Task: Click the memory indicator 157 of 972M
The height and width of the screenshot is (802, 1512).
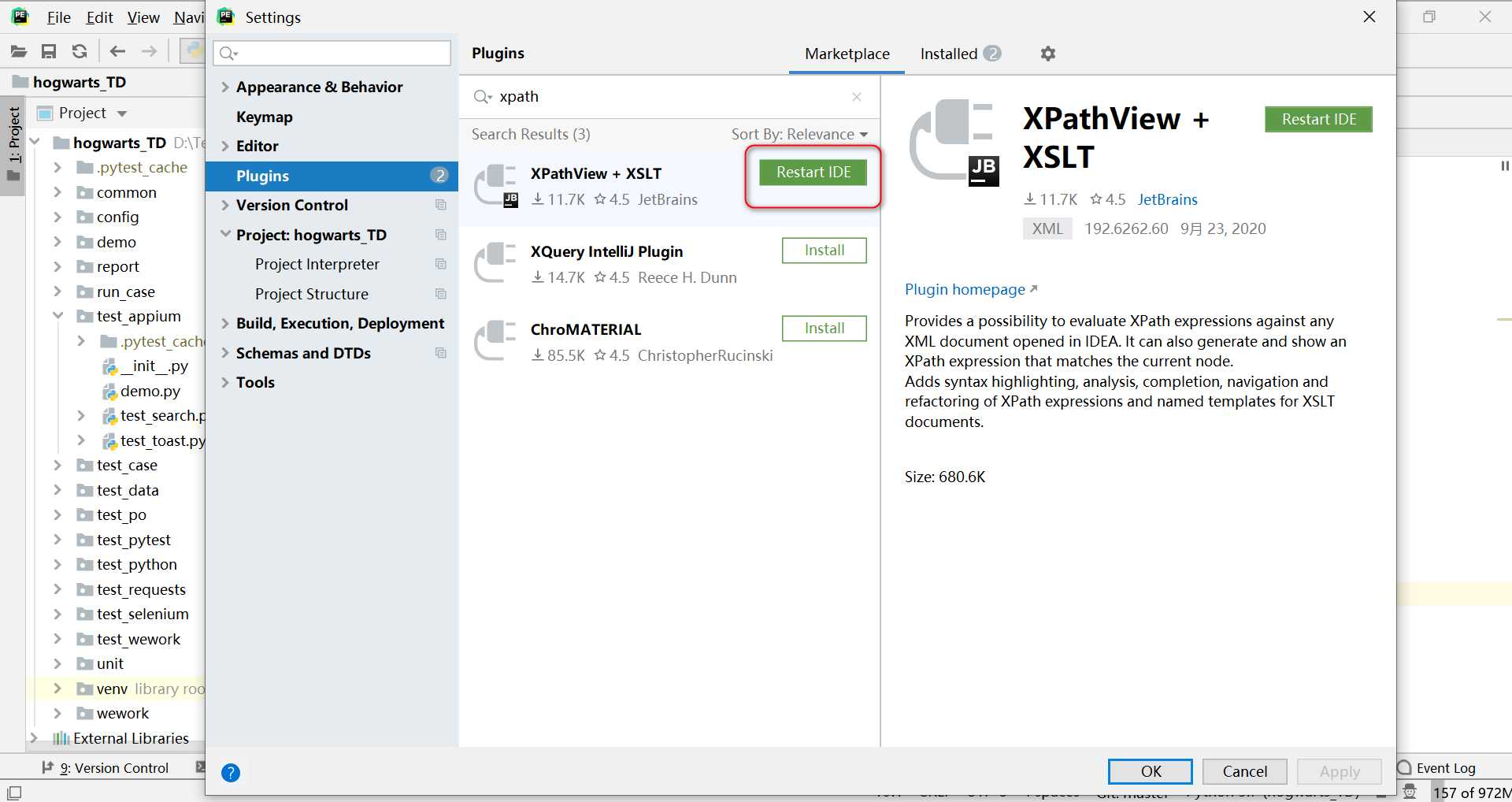Action: coord(1471,793)
